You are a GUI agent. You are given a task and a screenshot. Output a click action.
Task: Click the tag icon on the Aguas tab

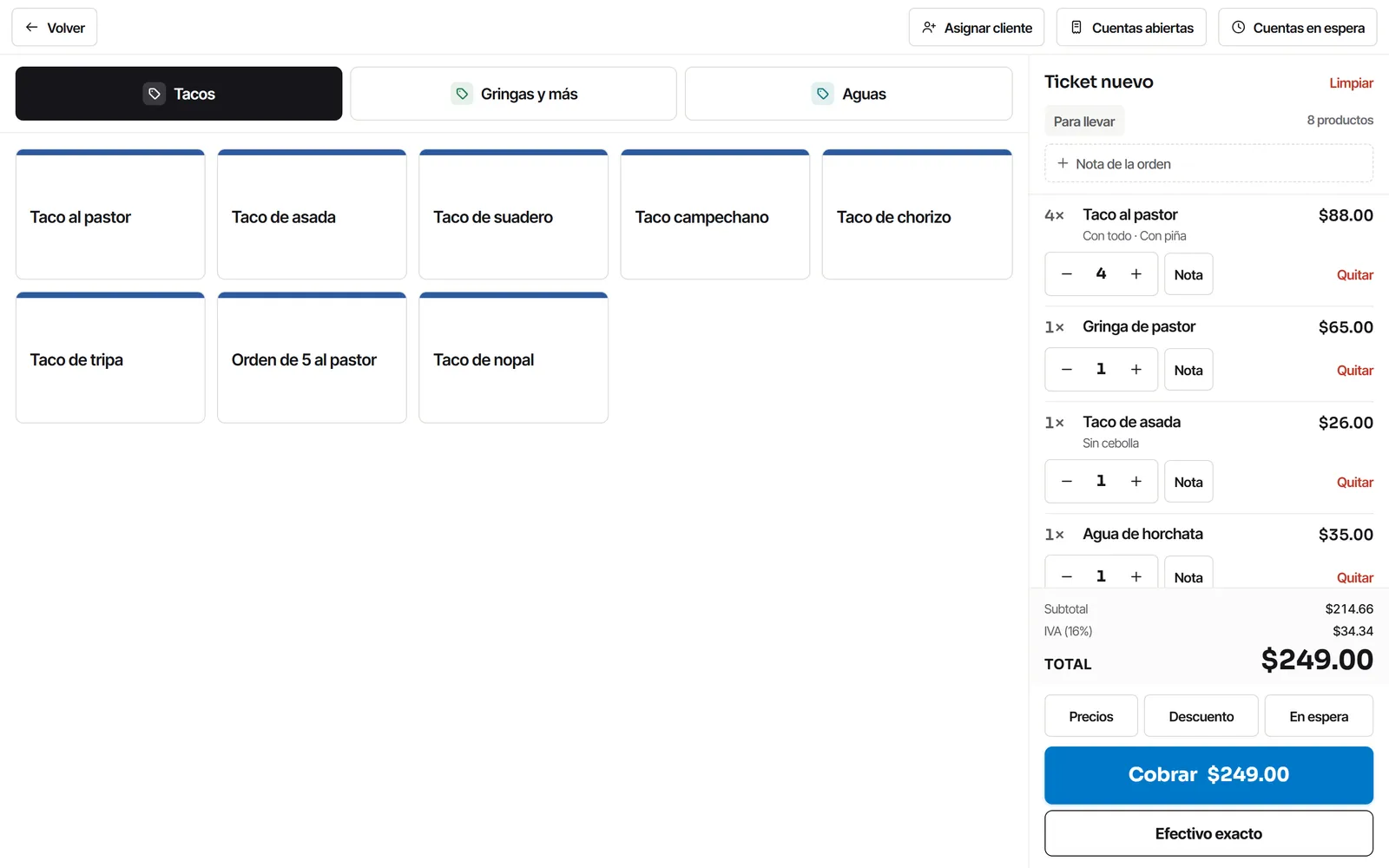coord(823,94)
